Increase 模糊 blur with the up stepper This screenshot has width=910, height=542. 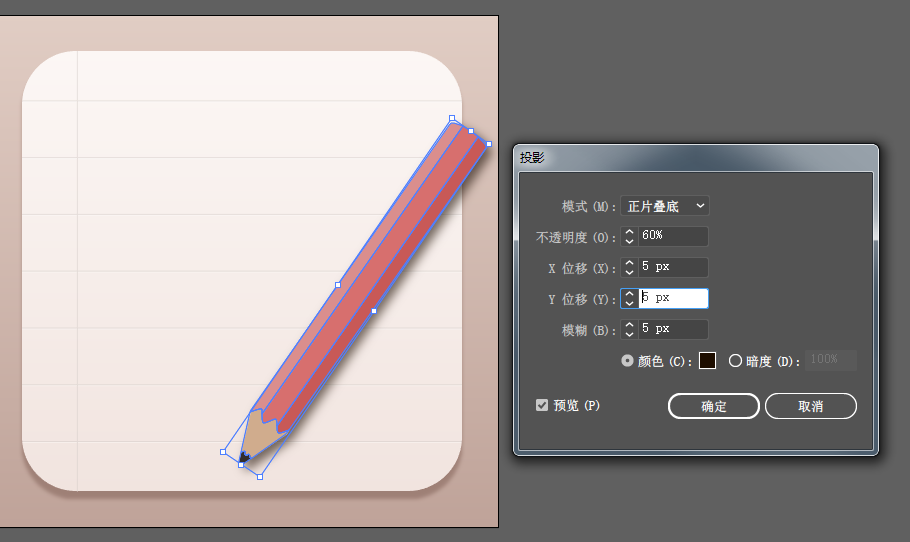click(630, 325)
